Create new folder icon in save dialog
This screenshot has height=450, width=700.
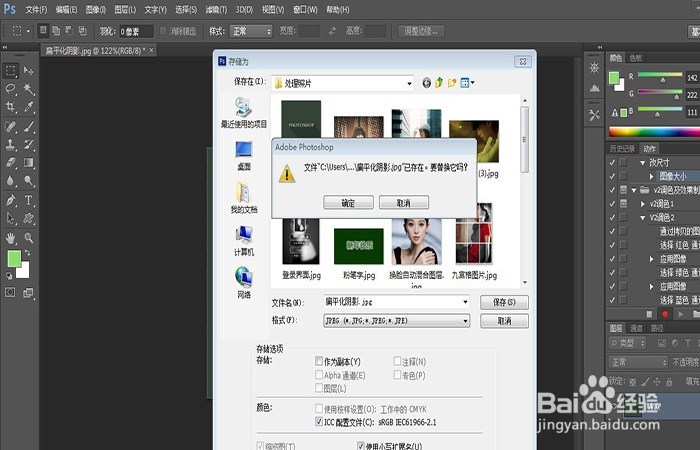pyautogui.click(x=452, y=83)
